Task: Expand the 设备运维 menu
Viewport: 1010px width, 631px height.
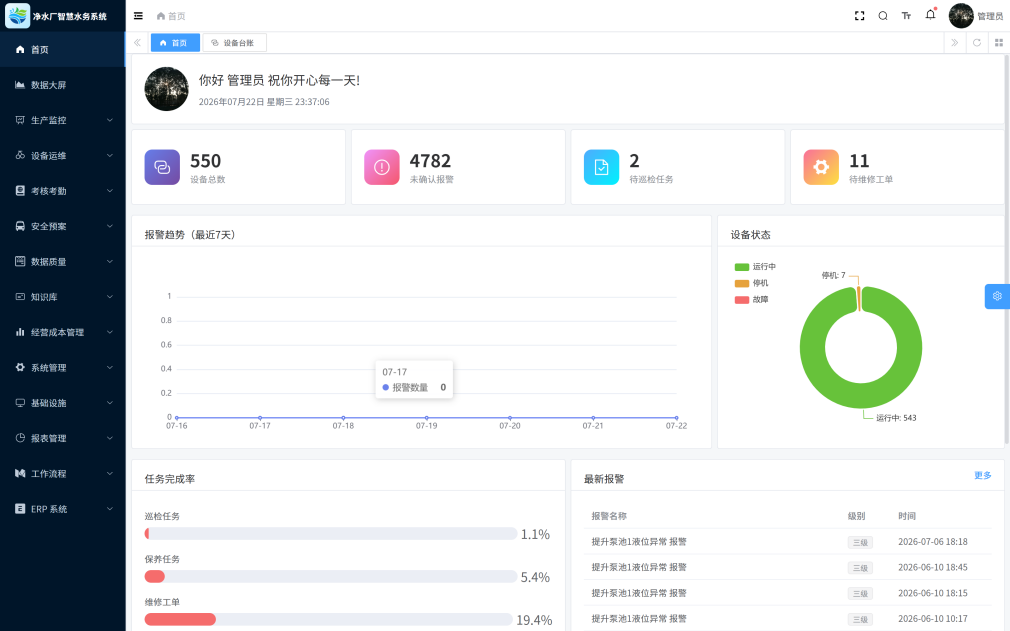Action: point(62,156)
